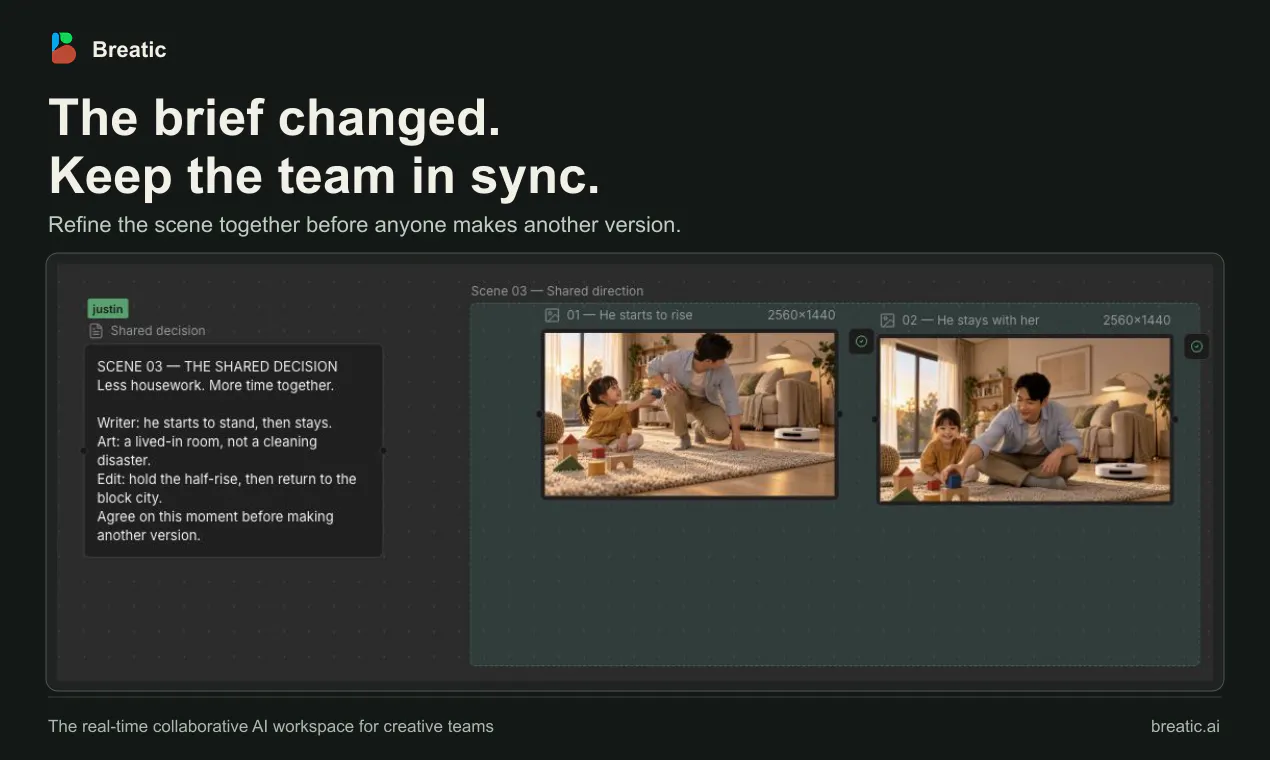This screenshot has width=1270, height=760.
Task: Click the Scene 03 — Shared direction group label
Action: tap(557, 291)
